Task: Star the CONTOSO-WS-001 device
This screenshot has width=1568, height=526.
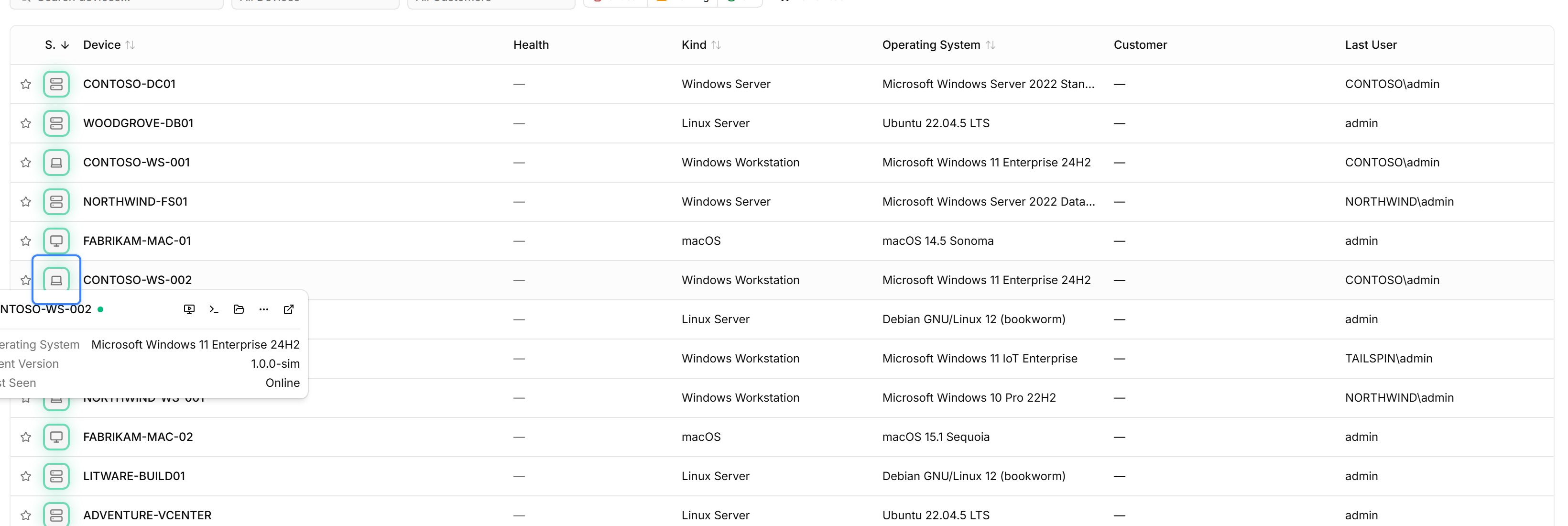Action: point(25,163)
